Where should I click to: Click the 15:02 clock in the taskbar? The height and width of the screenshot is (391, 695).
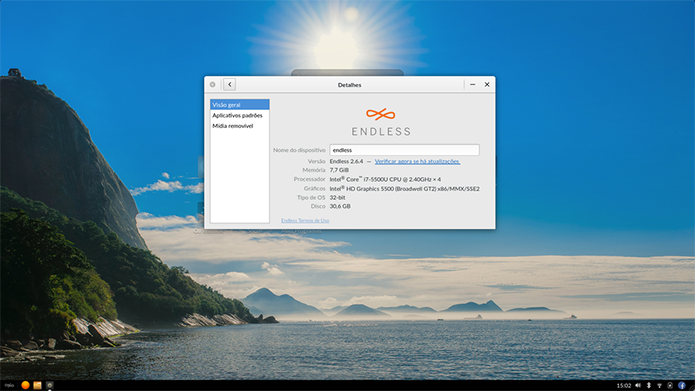tap(624, 386)
